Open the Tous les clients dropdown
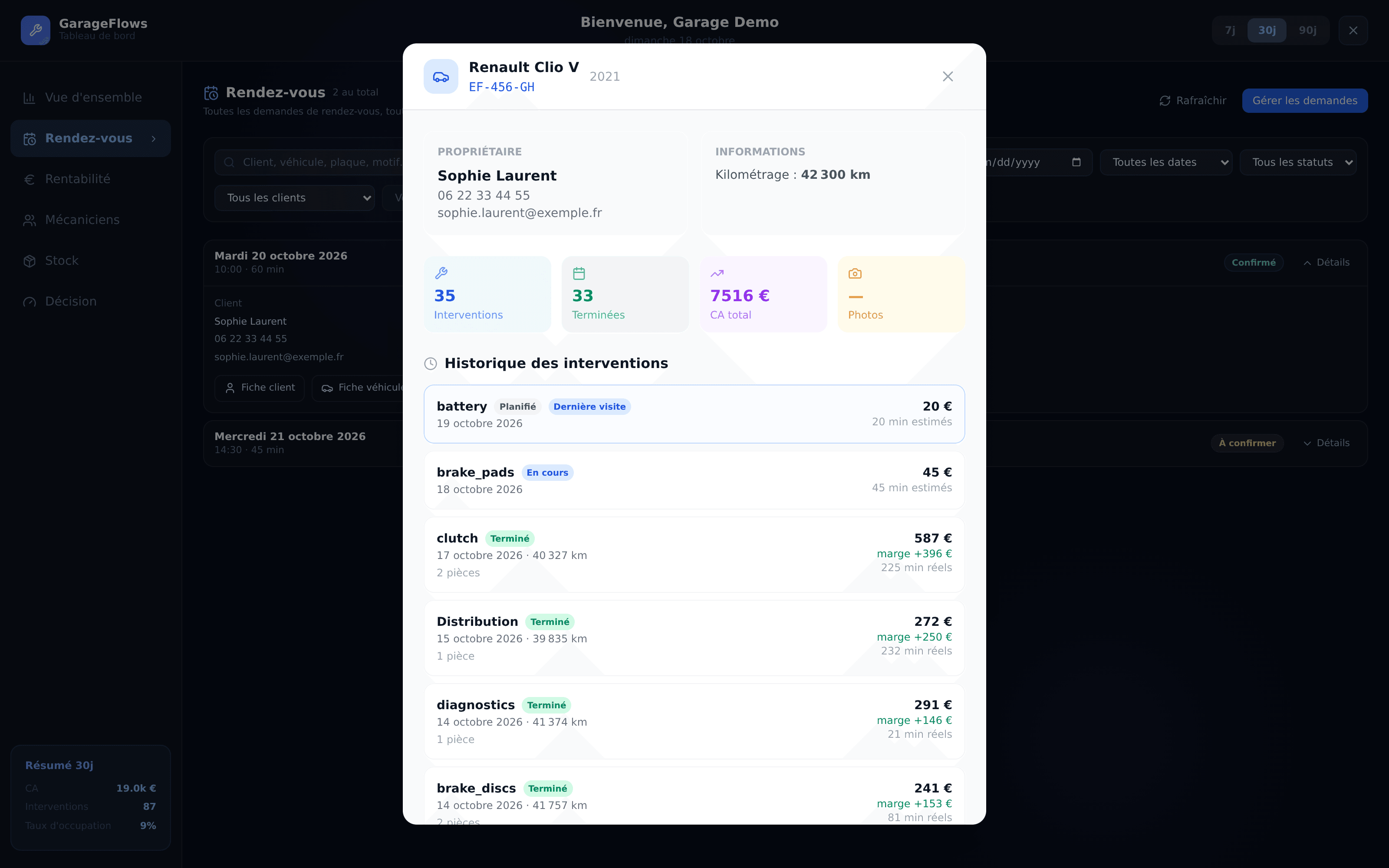 click(294, 198)
